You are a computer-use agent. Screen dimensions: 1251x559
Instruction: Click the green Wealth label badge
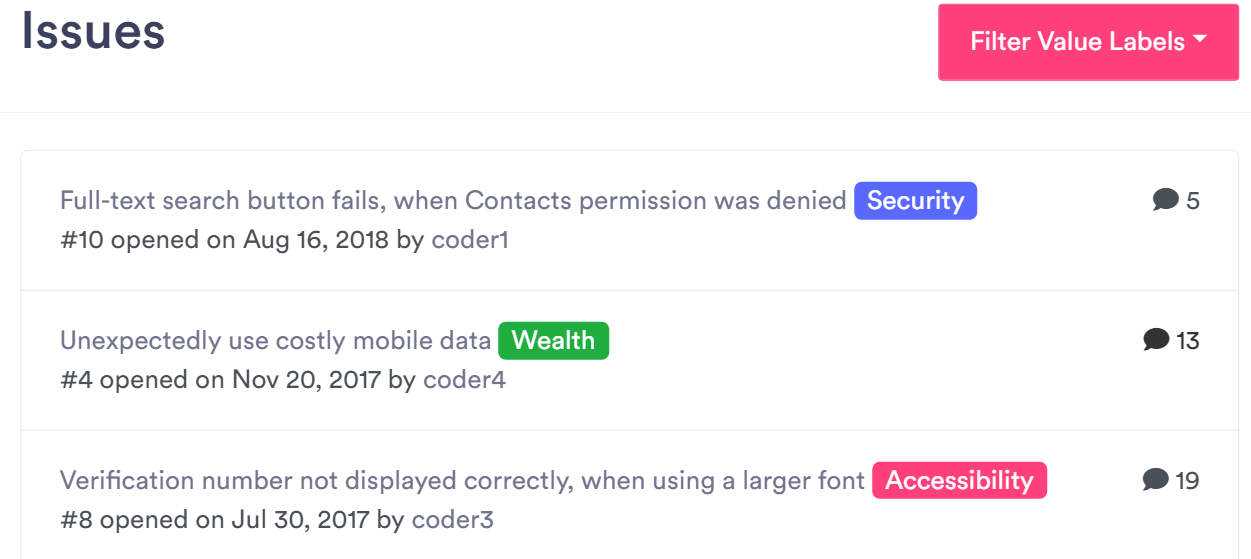(x=553, y=341)
